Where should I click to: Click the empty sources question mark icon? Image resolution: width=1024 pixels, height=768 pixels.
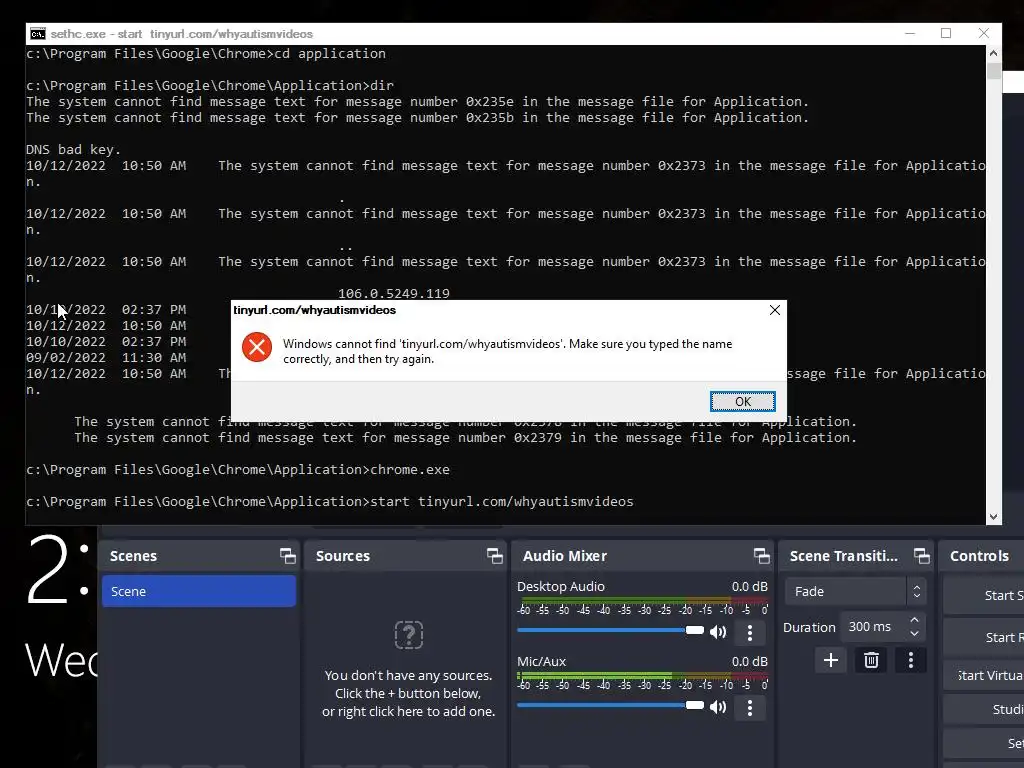click(409, 635)
